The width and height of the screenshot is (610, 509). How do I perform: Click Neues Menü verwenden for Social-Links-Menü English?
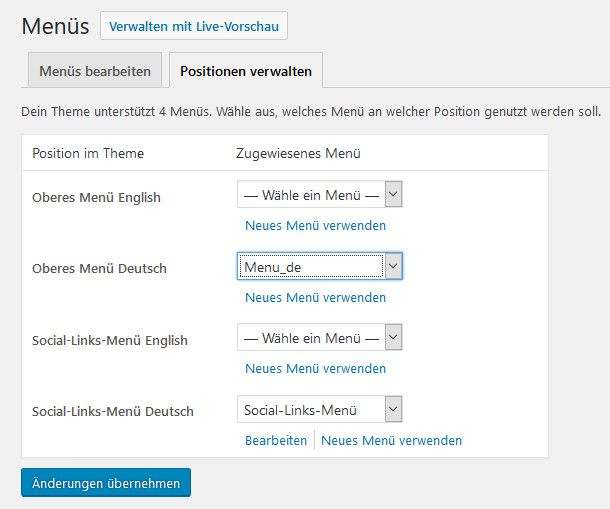pyautogui.click(x=316, y=368)
